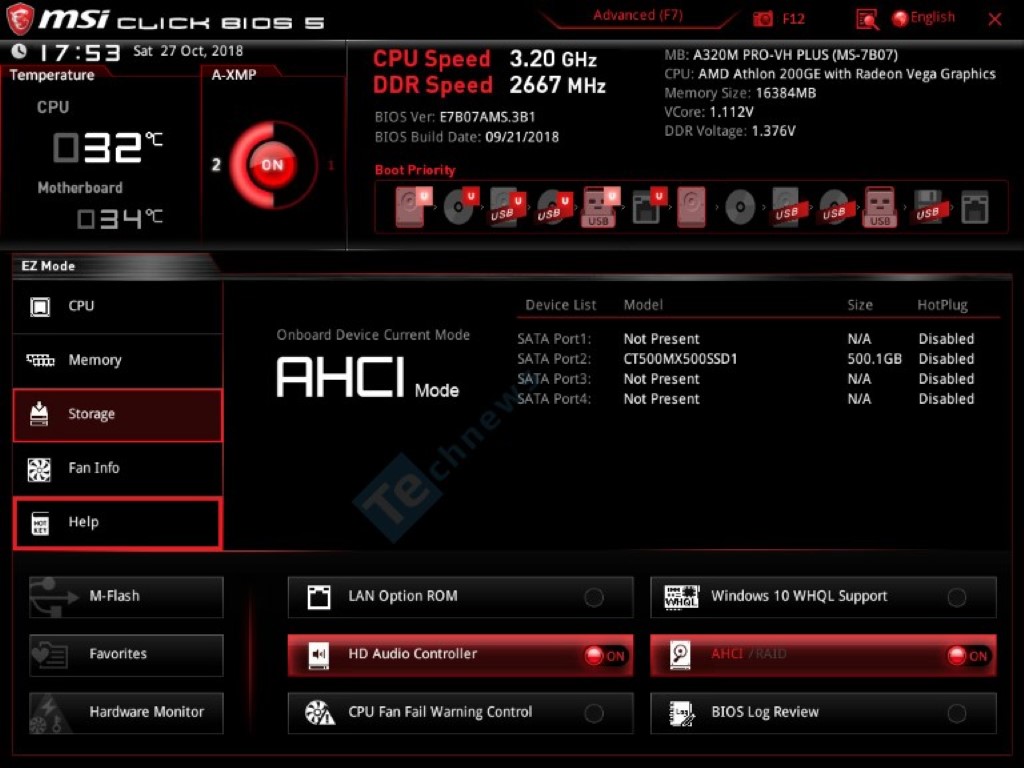Click the Memory module icon in sidebar
The image size is (1024, 768).
click(40, 360)
